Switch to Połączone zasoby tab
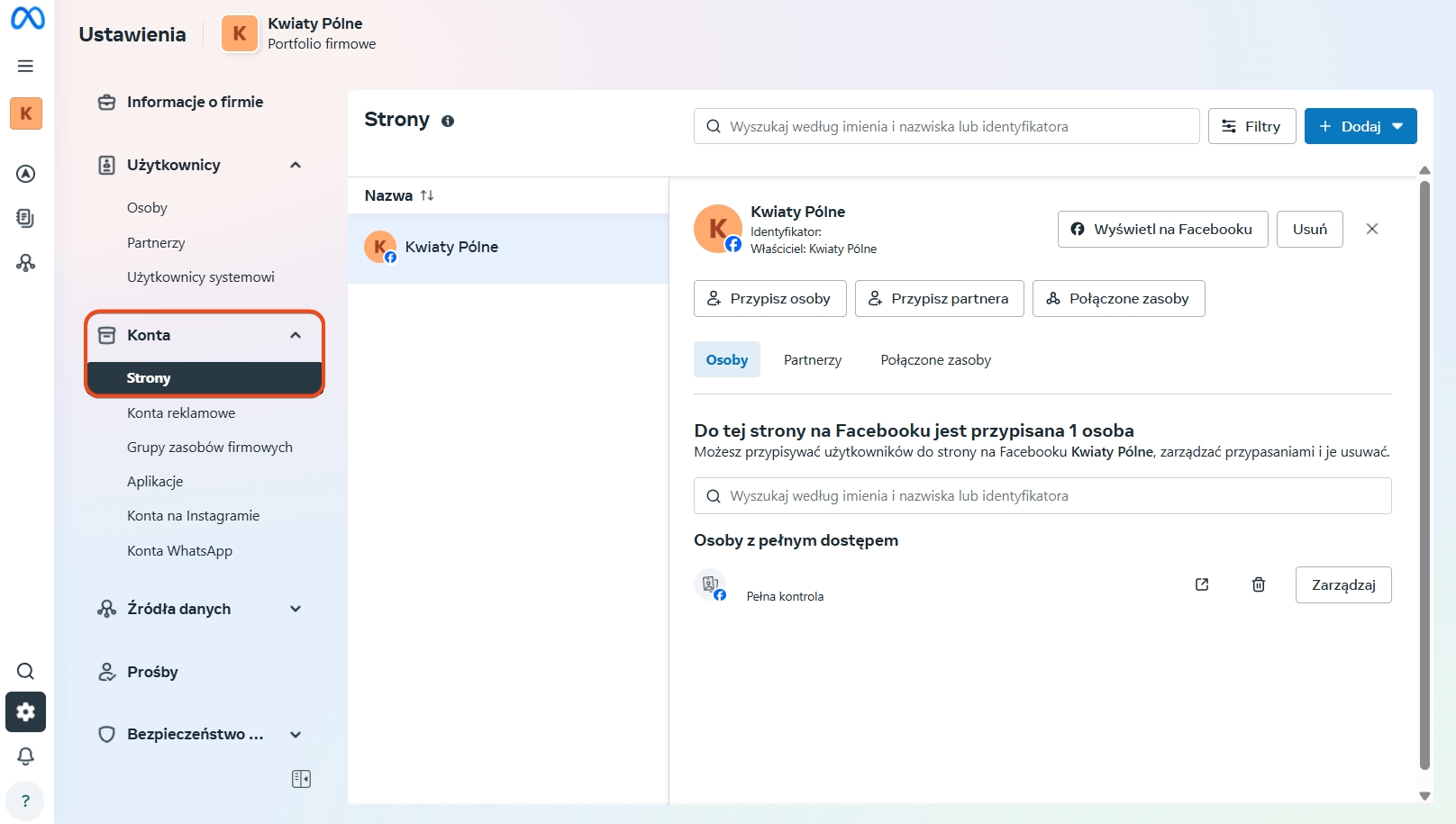 pos(935,359)
